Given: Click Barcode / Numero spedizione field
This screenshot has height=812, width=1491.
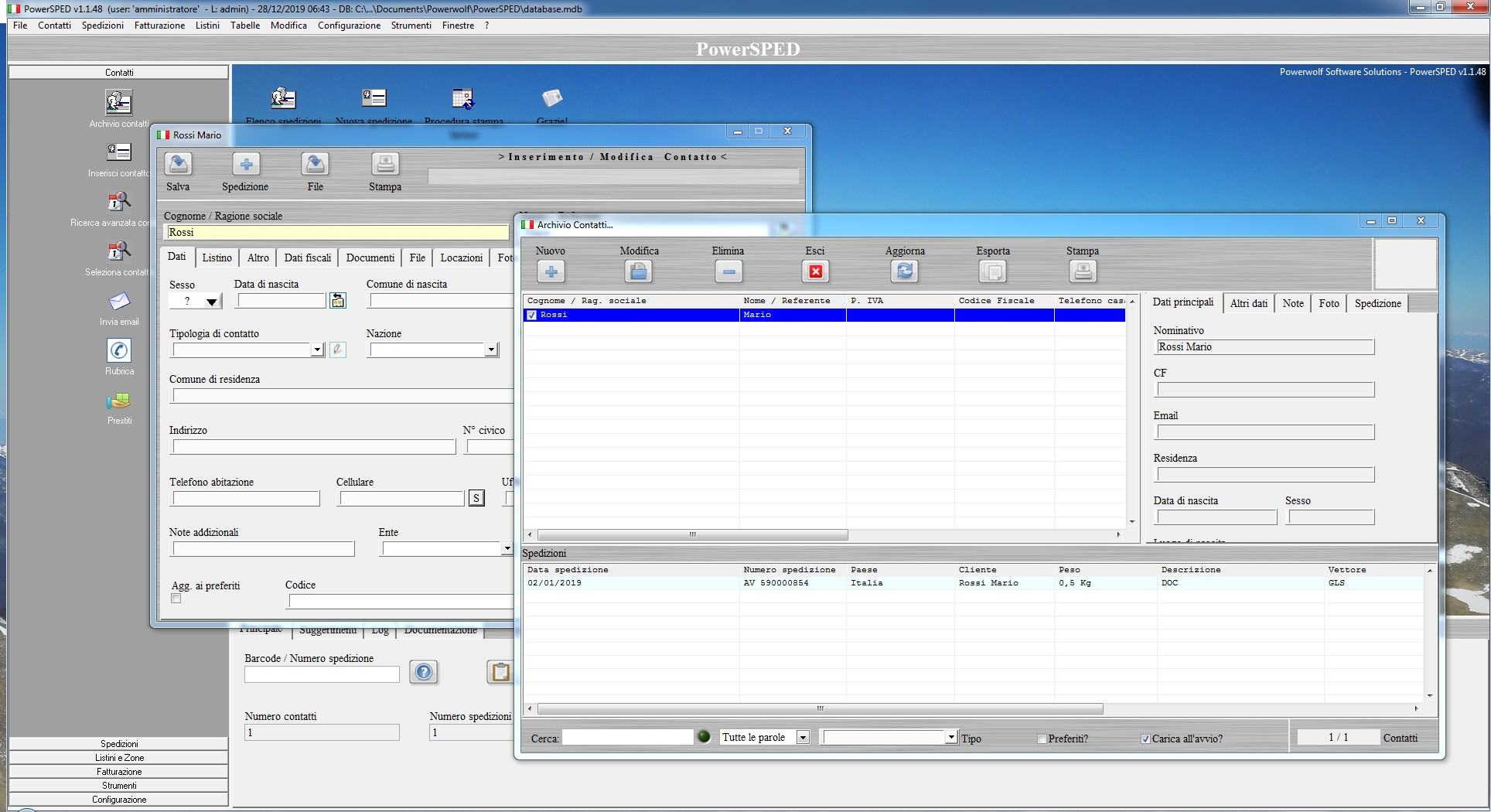Looking at the screenshot, I should 322,674.
